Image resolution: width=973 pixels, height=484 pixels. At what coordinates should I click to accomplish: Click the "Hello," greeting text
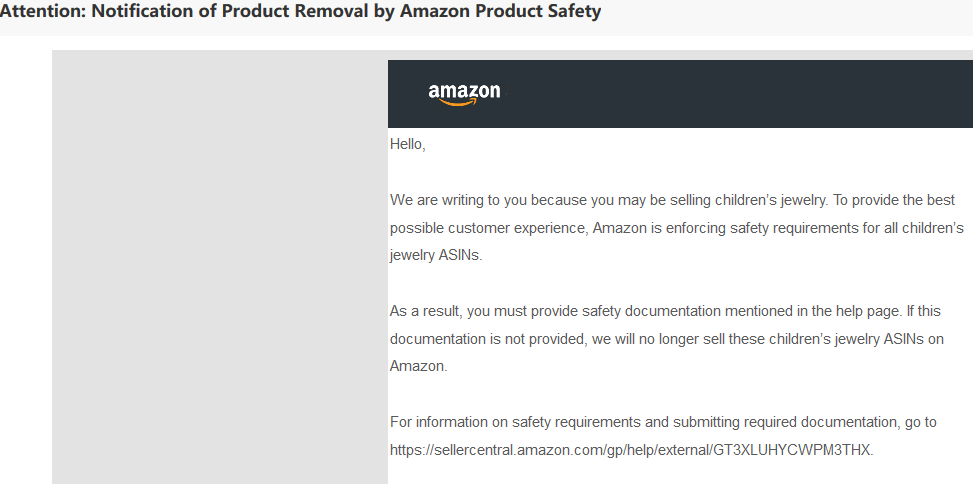point(408,145)
